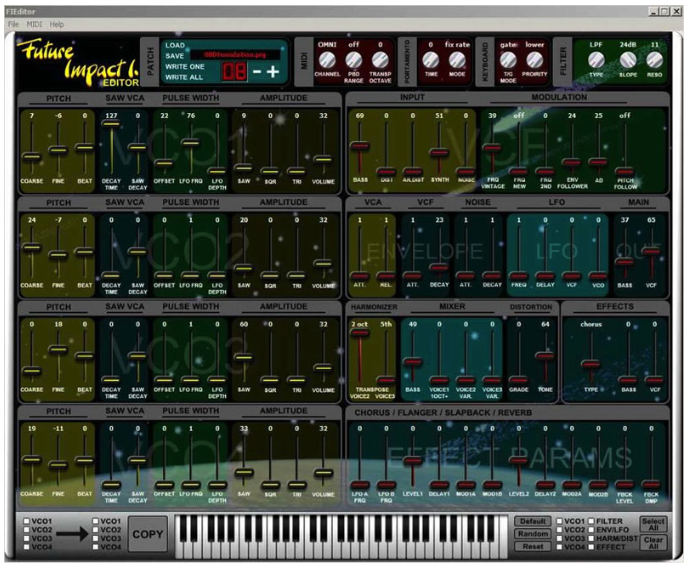Image resolution: width=686 pixels, height=566 pixels.
Task: Click the mixer BASS slider handle
Action: [x=413, y=362]
